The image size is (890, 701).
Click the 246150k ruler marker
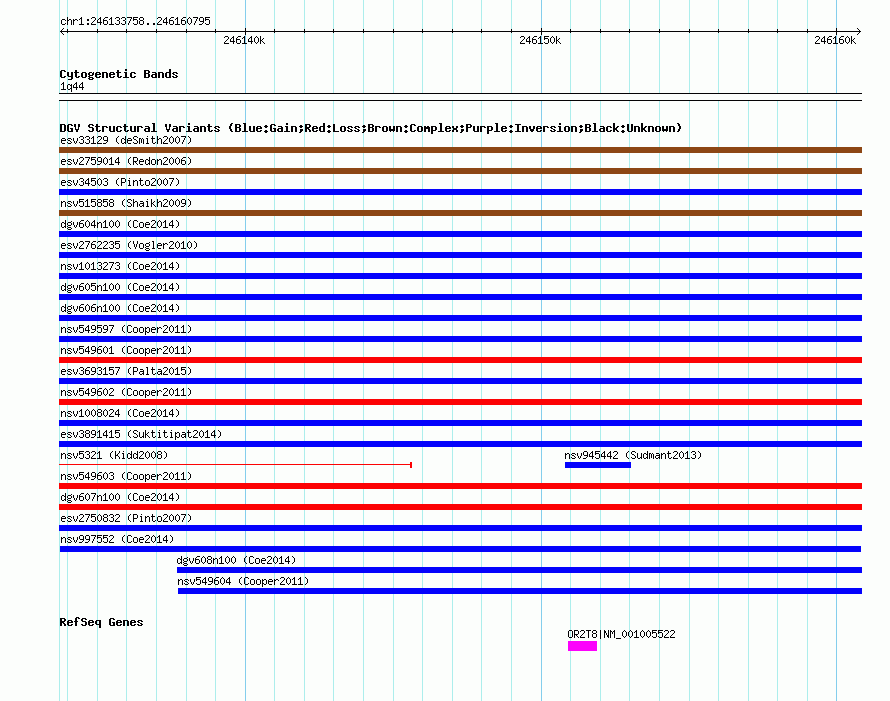540,40
